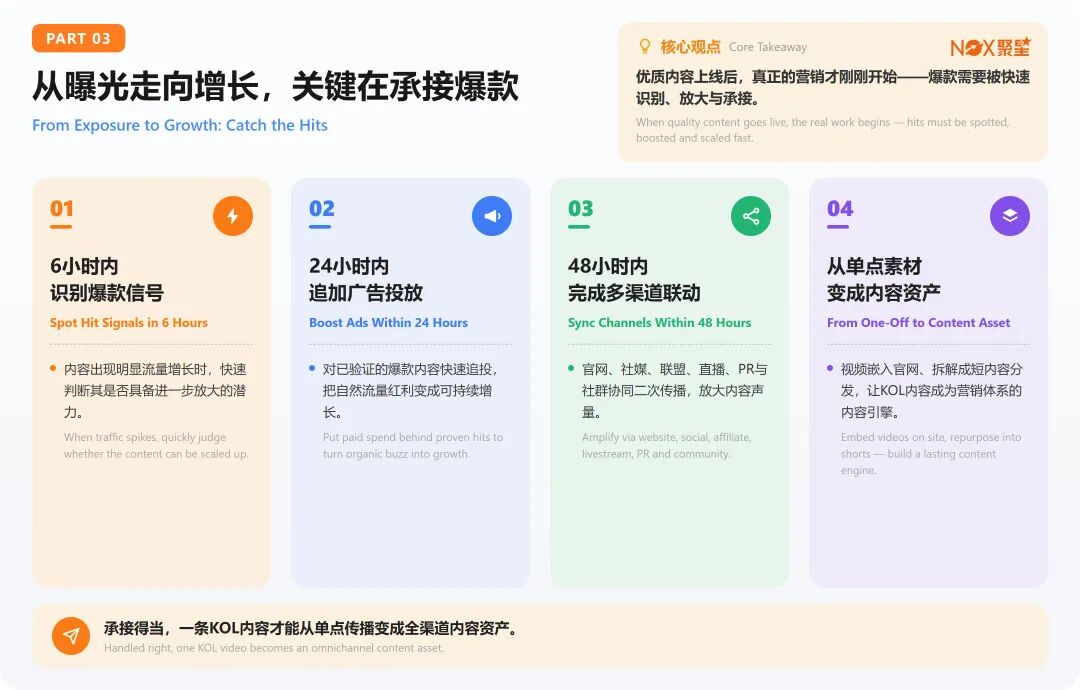Click 'From One-Off to Content Asset'
The width and height of the screenshot is (1080, 690).
pos(918,322)
